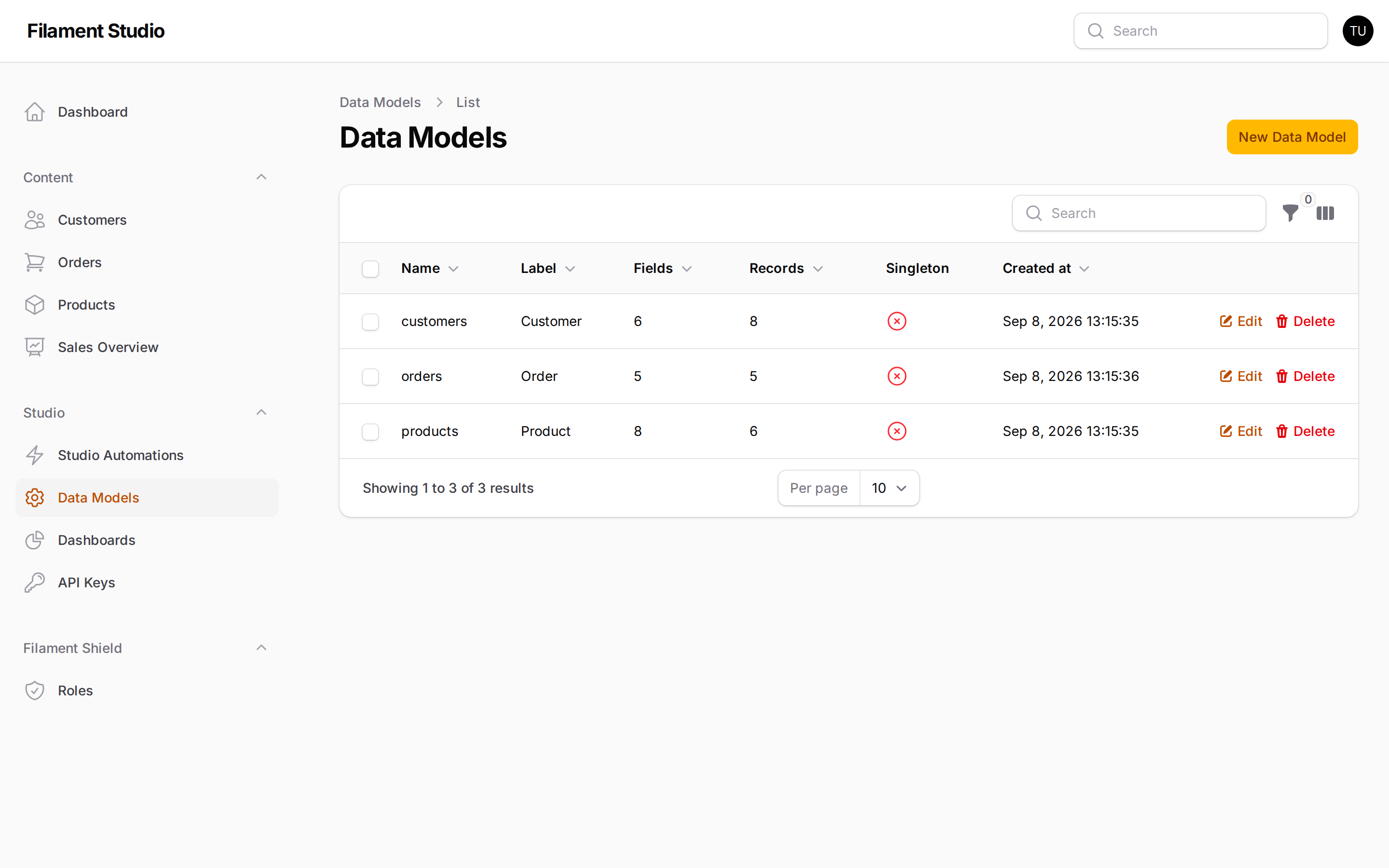Sort table by Records column
This screenshot has height=868, width=1389.
786,268
